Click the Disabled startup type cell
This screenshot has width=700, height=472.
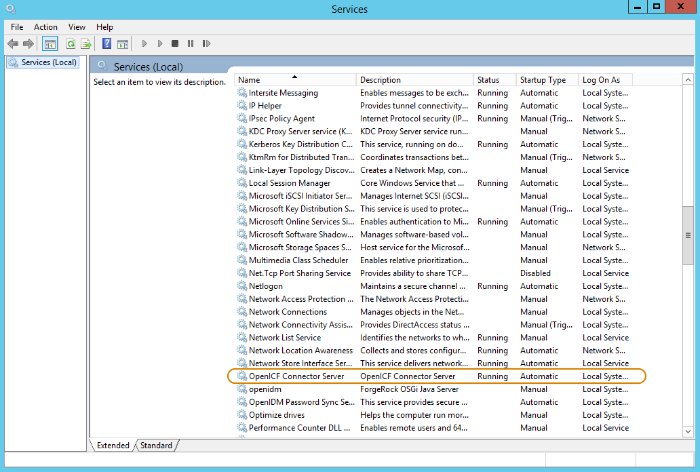(x=535, y=273)
